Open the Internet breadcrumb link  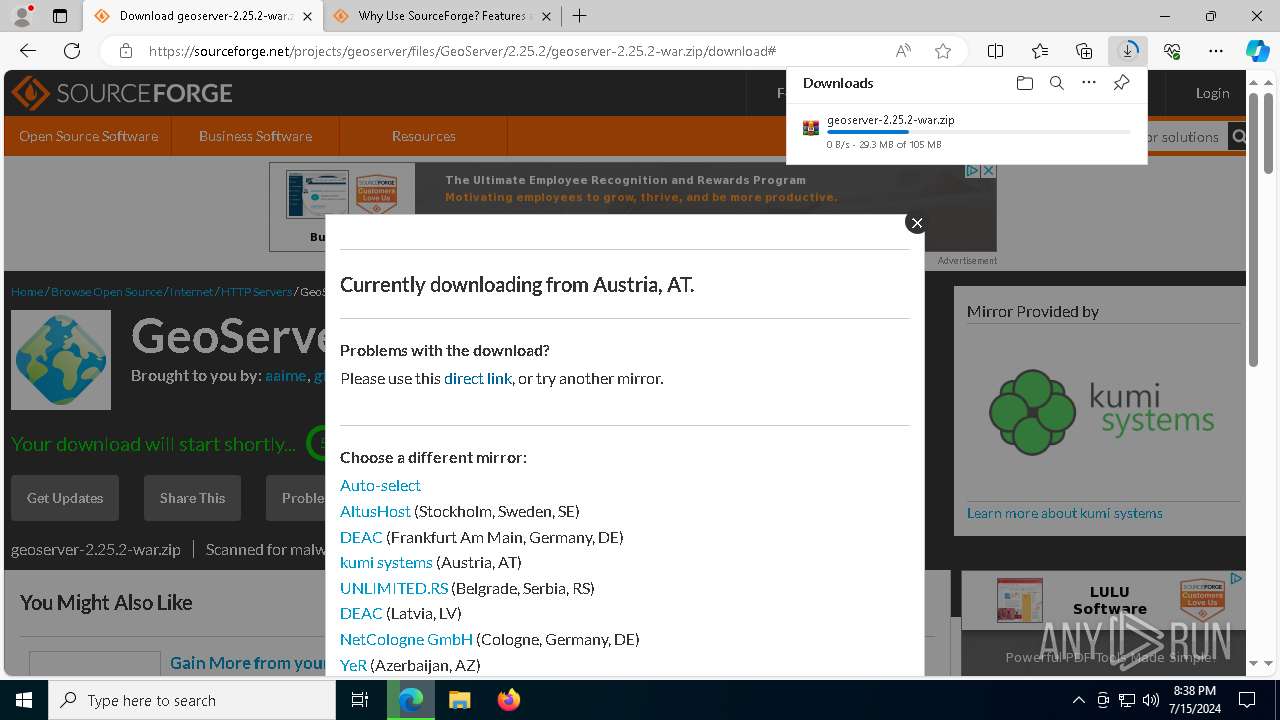pos(191,292)
